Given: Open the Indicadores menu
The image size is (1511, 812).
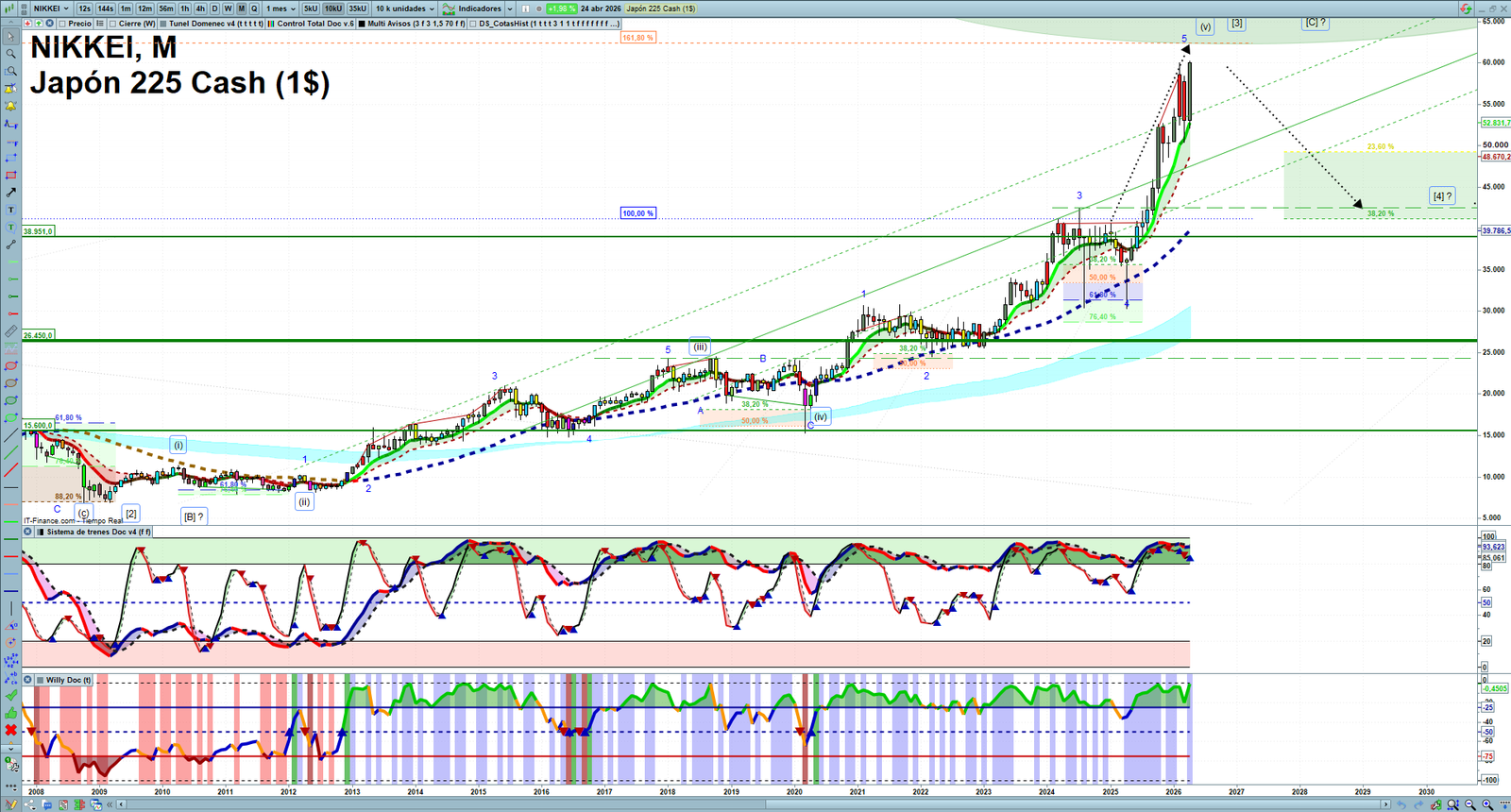Looking at the screenshot, I should pos(478,8).
